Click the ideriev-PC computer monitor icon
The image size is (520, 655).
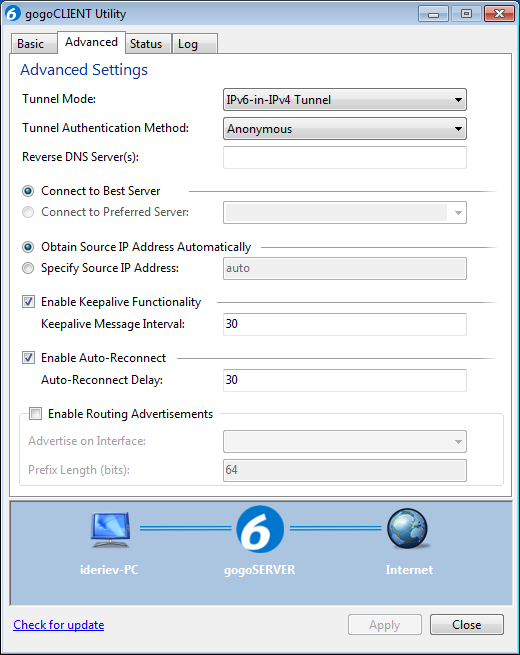pyautogui.click(x=111, y=529)
